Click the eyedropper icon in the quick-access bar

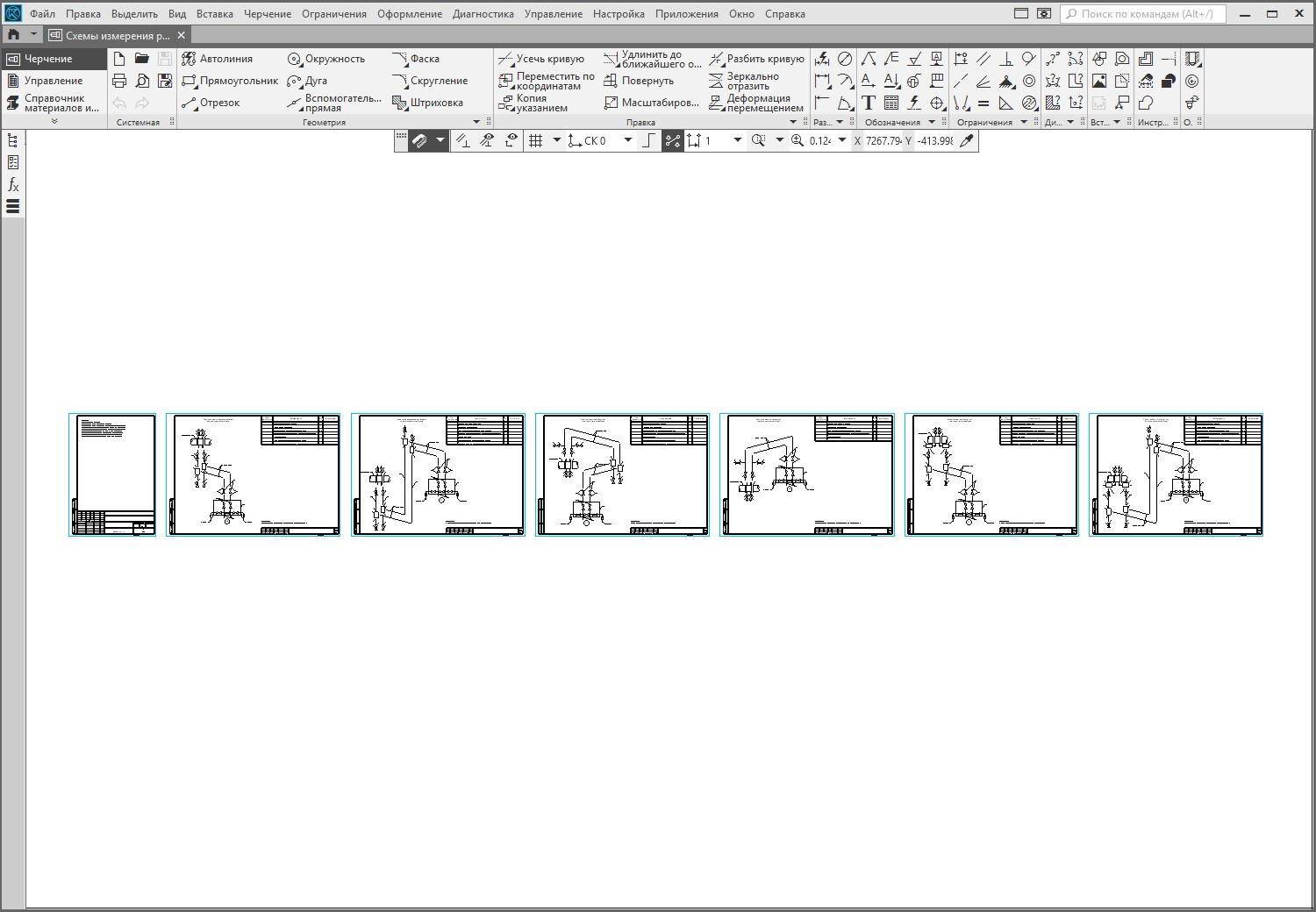click(967, 140)
